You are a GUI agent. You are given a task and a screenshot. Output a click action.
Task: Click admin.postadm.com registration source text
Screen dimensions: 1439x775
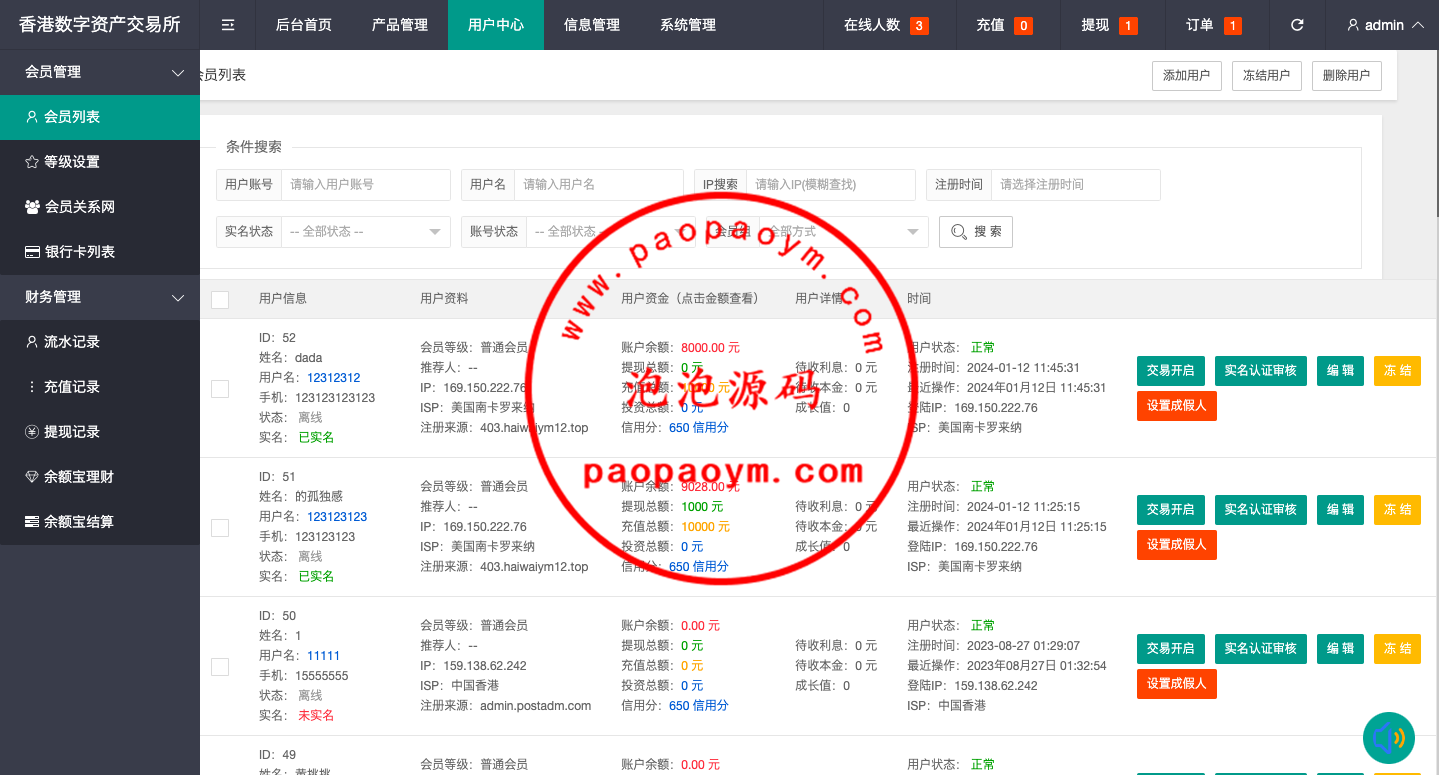tap(535, 706)
